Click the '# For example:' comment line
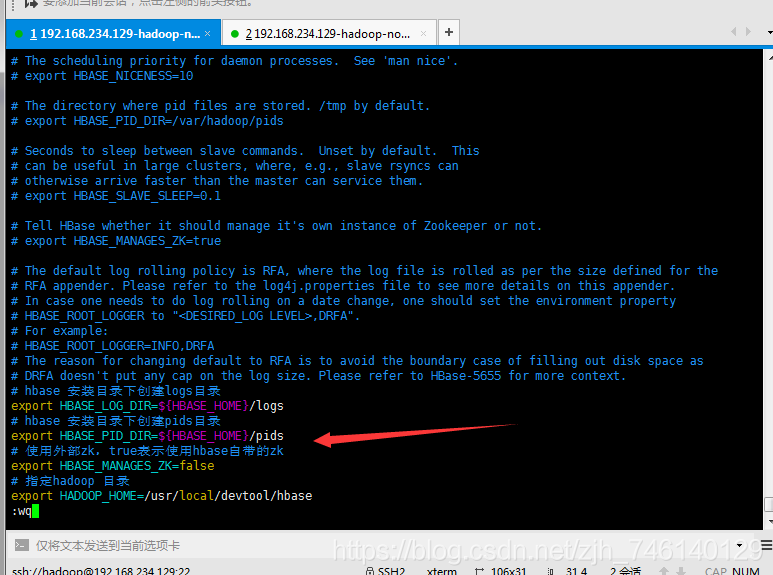Viewport: 773px width, 575px height. [x=60, y=331]
